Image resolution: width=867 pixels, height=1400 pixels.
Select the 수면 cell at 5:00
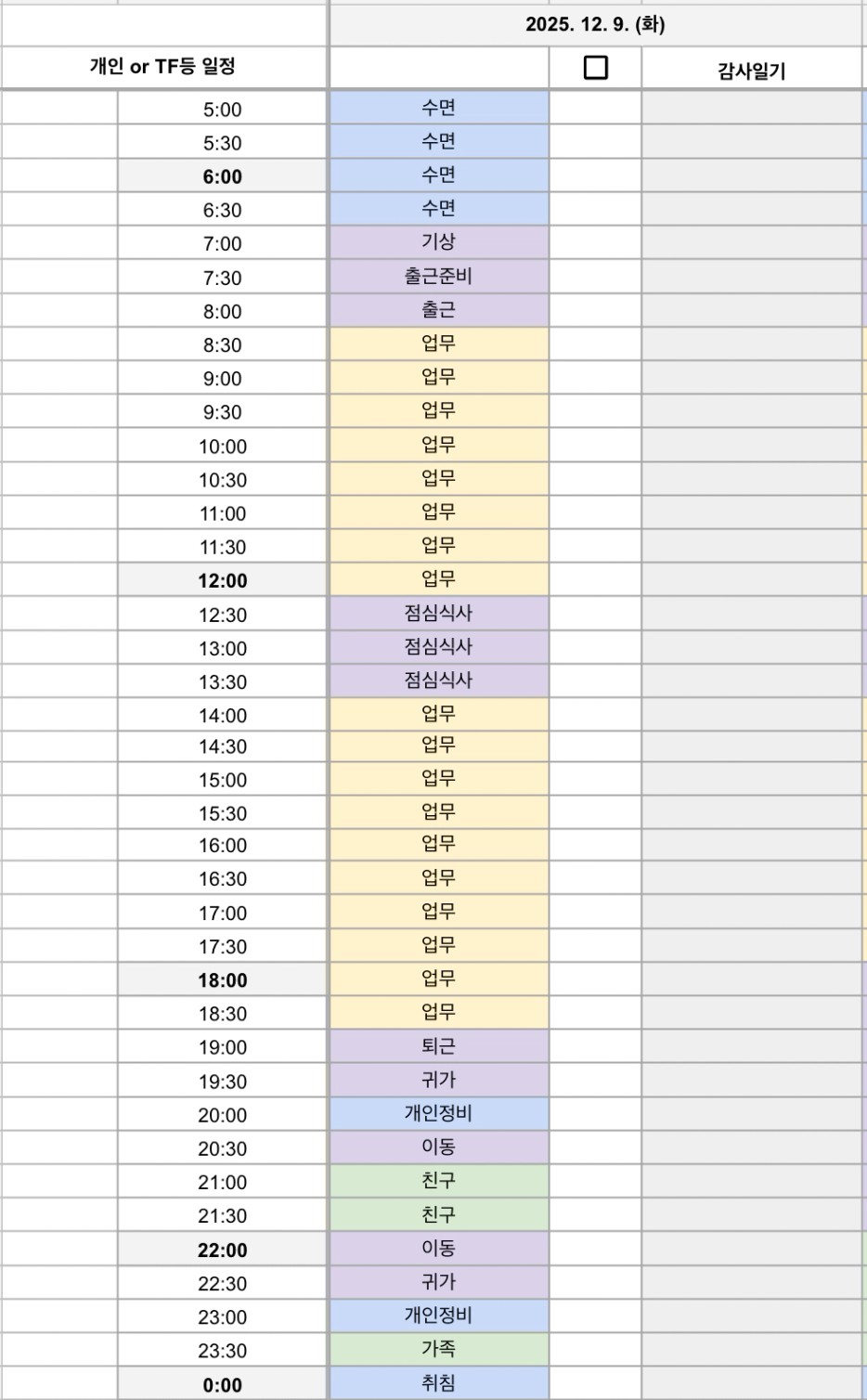coord(438,108)
